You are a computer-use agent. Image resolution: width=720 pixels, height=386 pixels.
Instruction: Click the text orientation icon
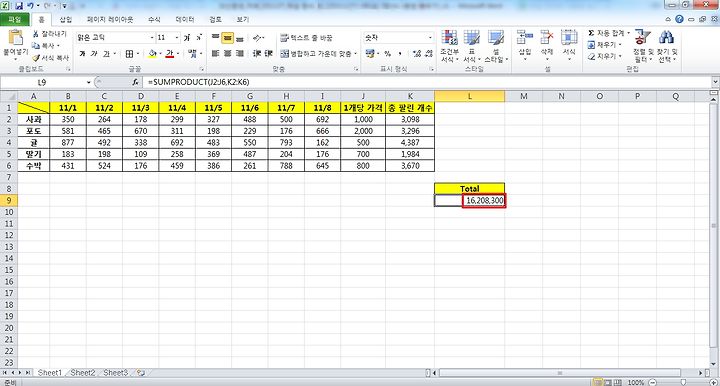pyautogui.click(x=258, y=38)
